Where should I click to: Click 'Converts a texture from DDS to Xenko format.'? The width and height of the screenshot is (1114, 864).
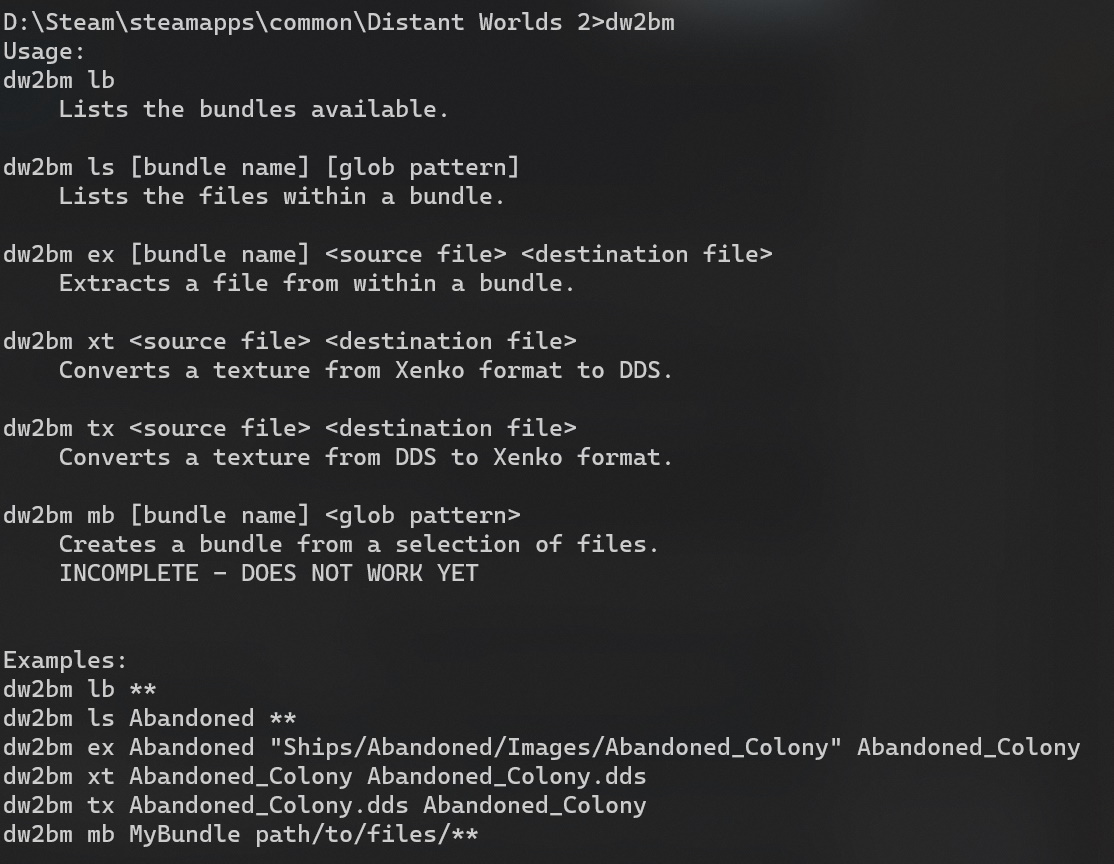pos(366,457)
